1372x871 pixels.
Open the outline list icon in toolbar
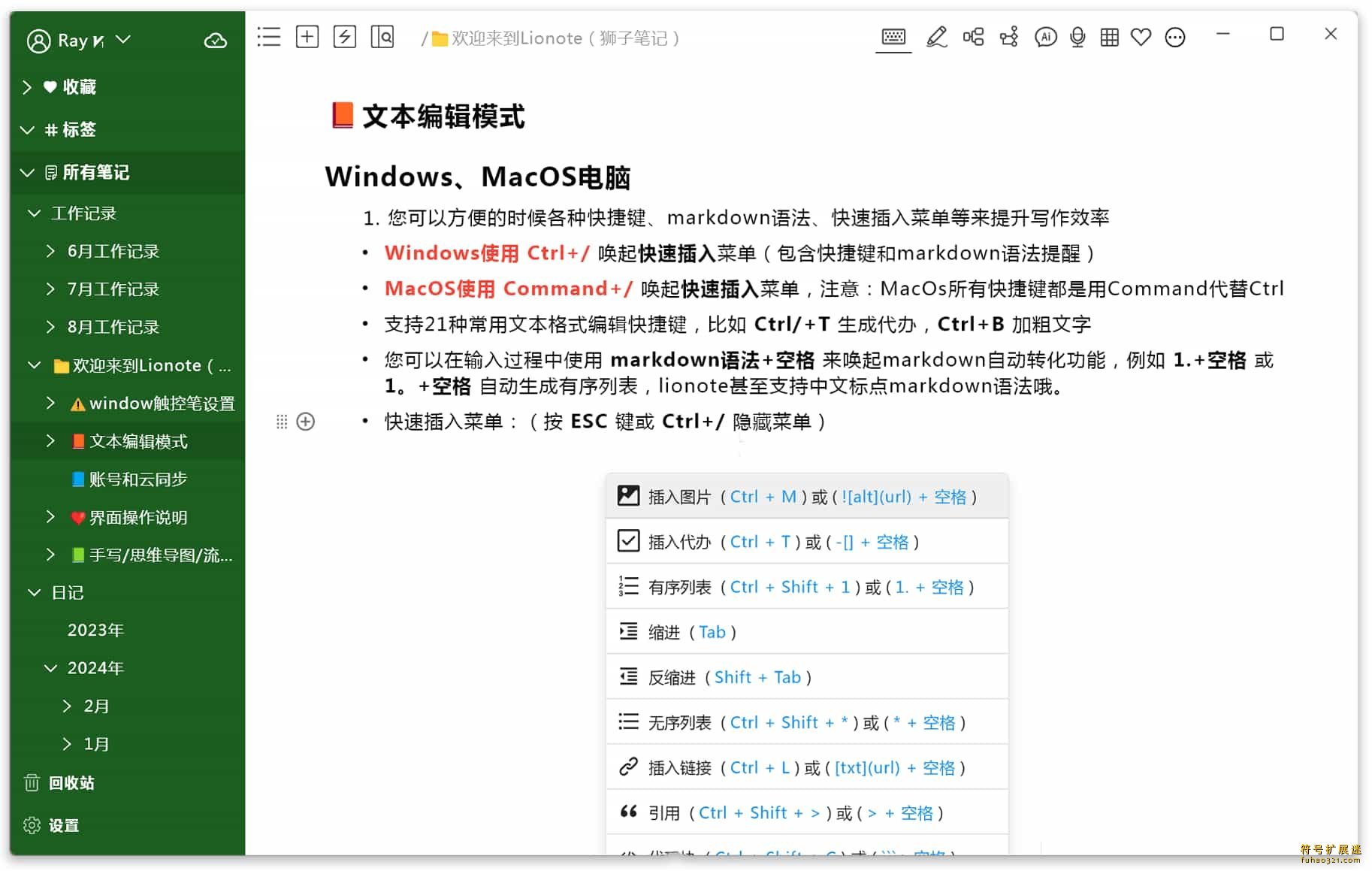tap(268, 37)
